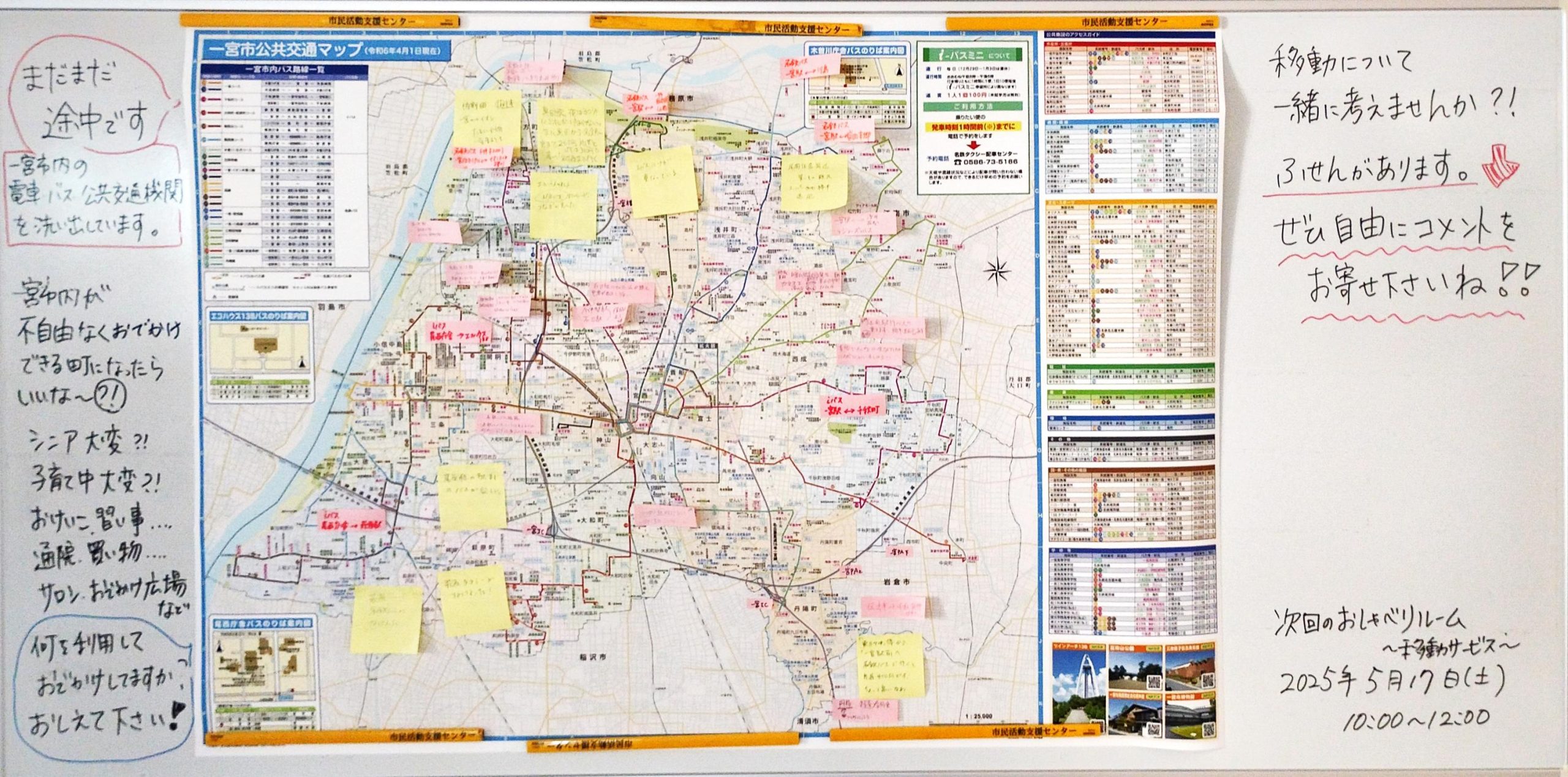The height and width of the screenshot is (777, 1568).
Task: Click the map label 丹陽町
Action: (x=806, y=609)
